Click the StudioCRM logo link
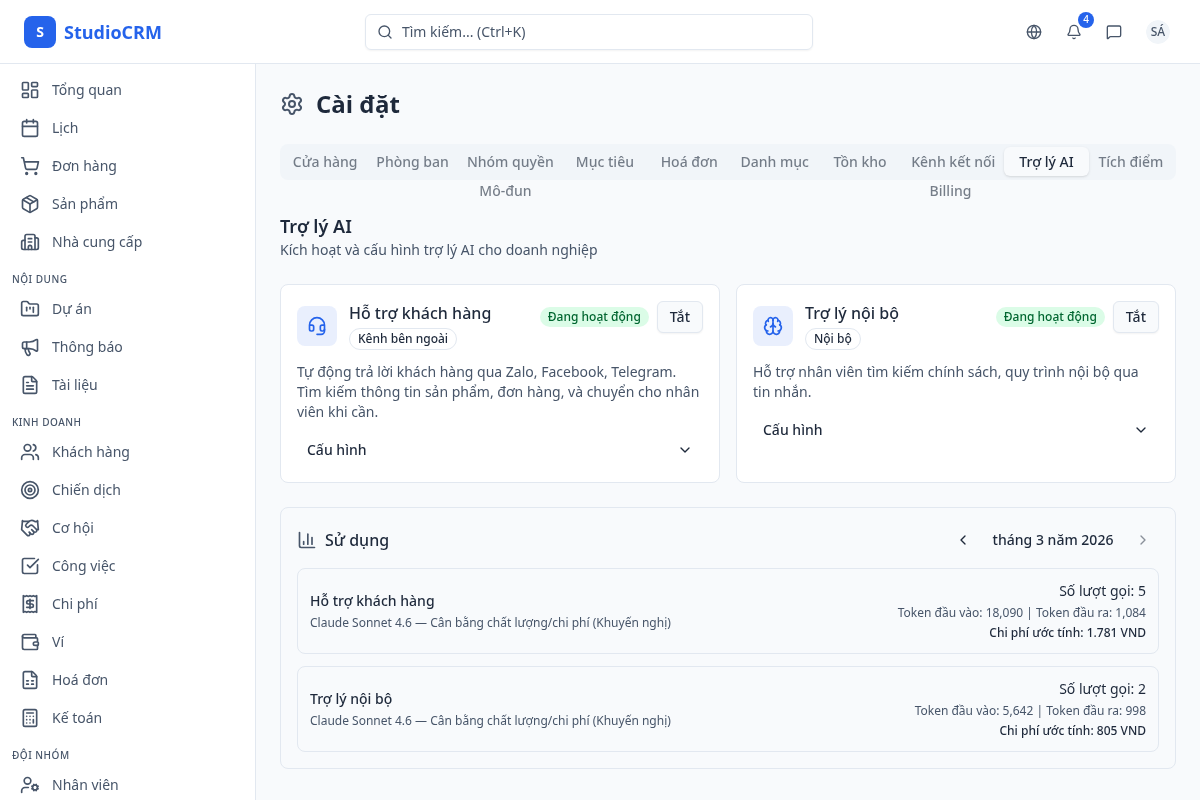1200x800 pixels. point(93,32)
